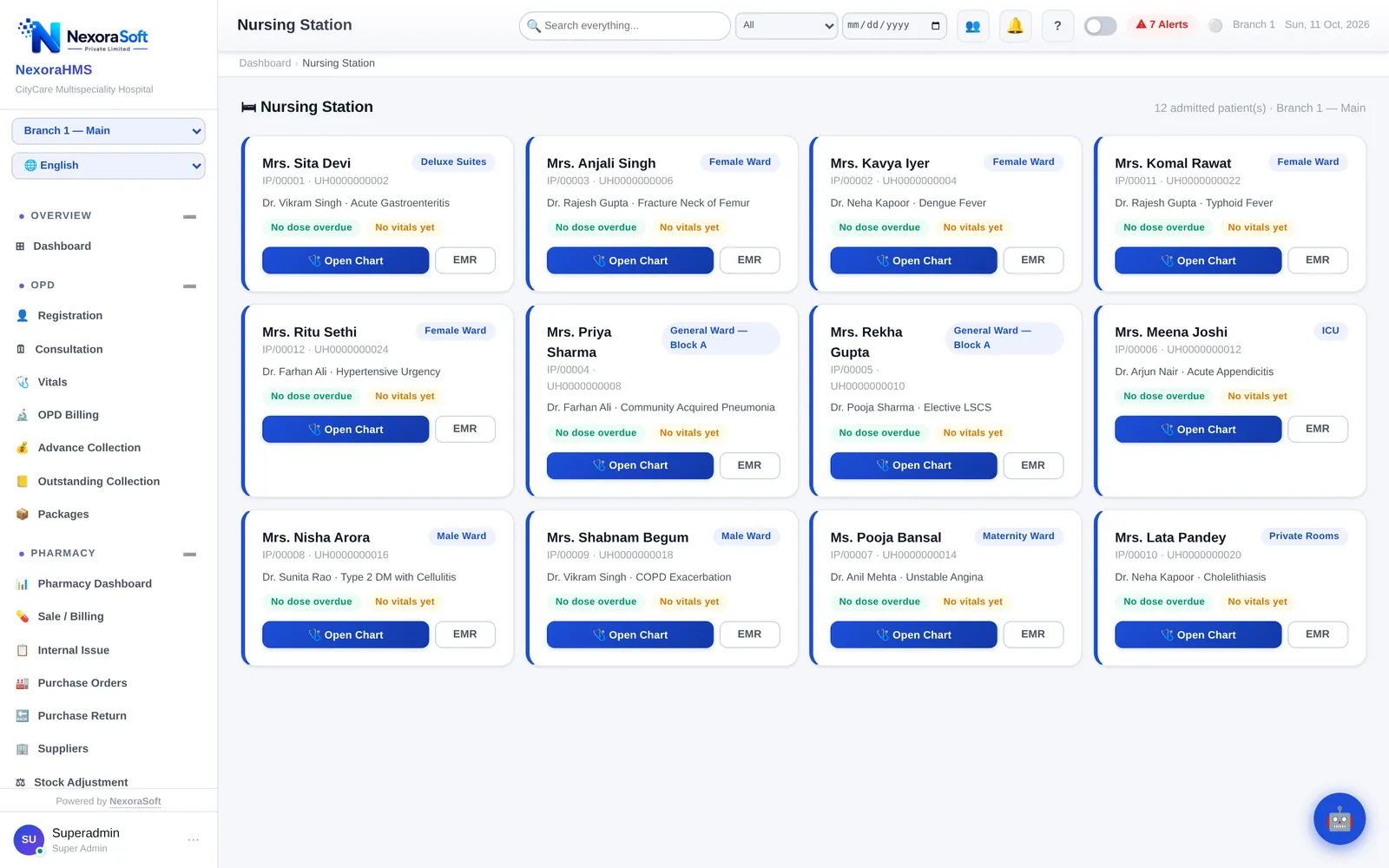Open Chart for Mrs. Lata Pandey

coord(1198,635)
